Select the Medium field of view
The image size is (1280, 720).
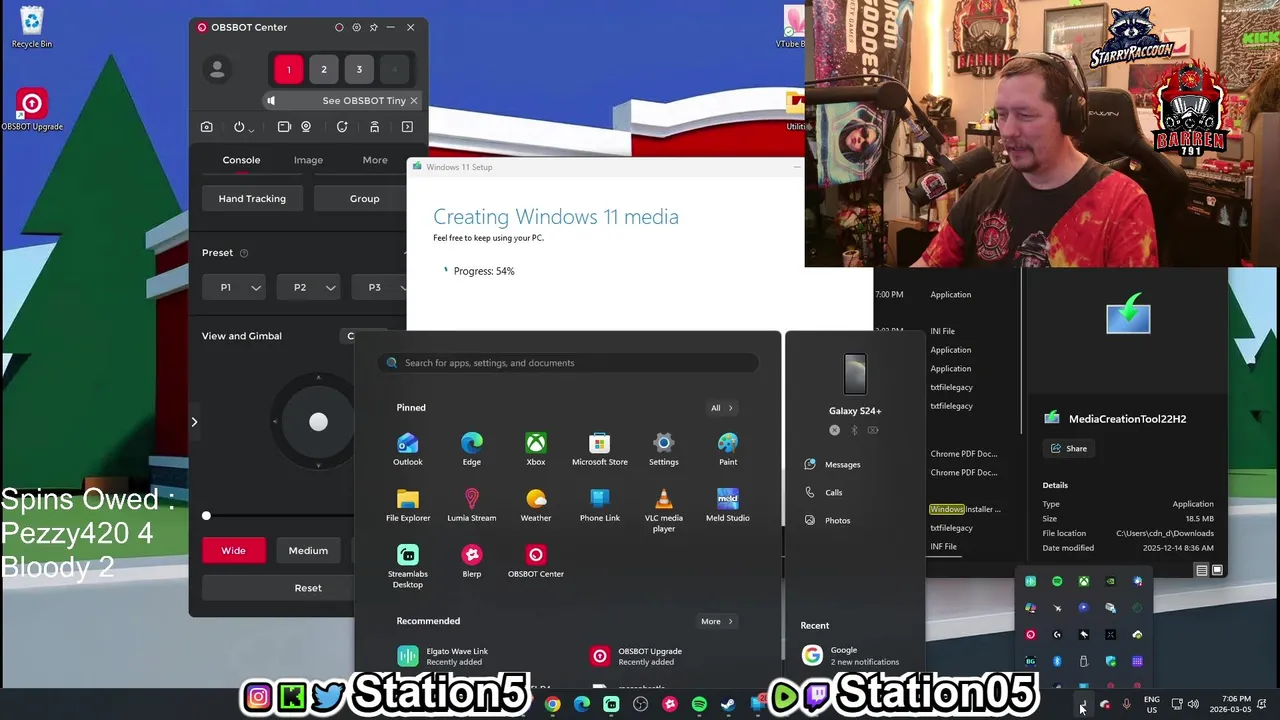[x=308, y=550]
